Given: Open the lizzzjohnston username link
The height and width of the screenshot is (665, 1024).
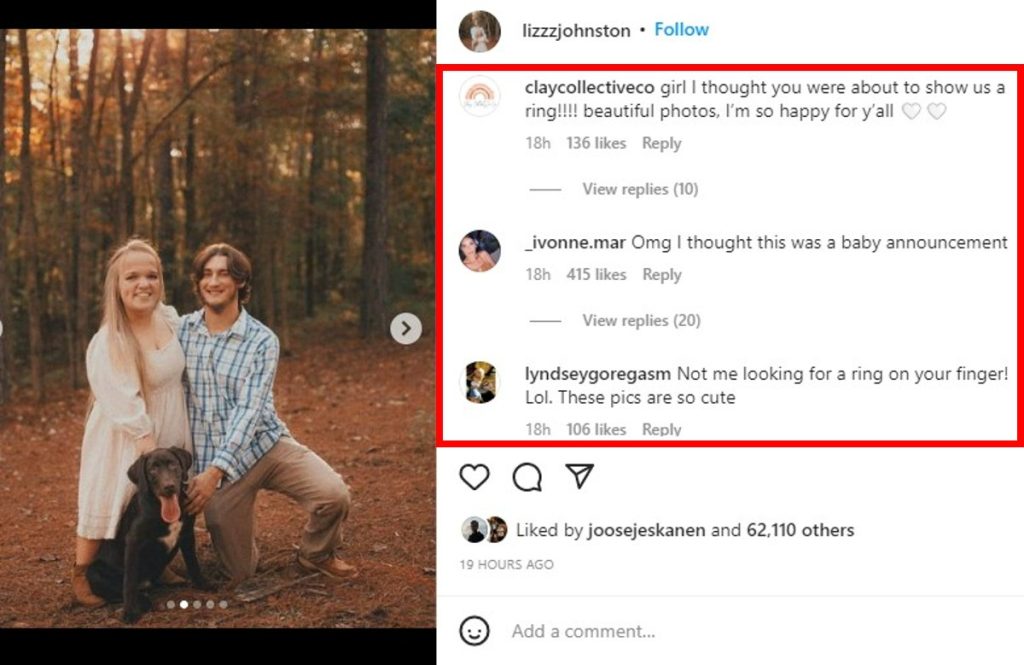Looking at the screenshot, I should 576,31.
